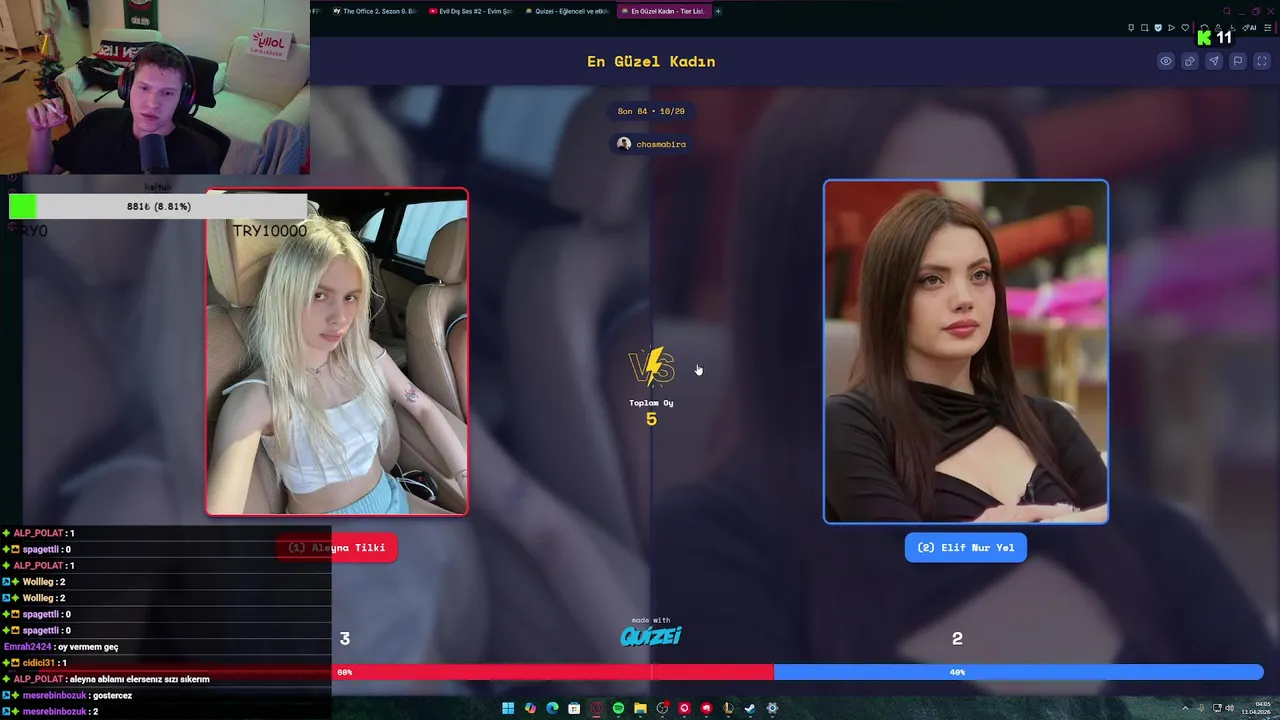1280x720 pixels.
Task: Open the Windows Start menu
Action: coord(508,708)
